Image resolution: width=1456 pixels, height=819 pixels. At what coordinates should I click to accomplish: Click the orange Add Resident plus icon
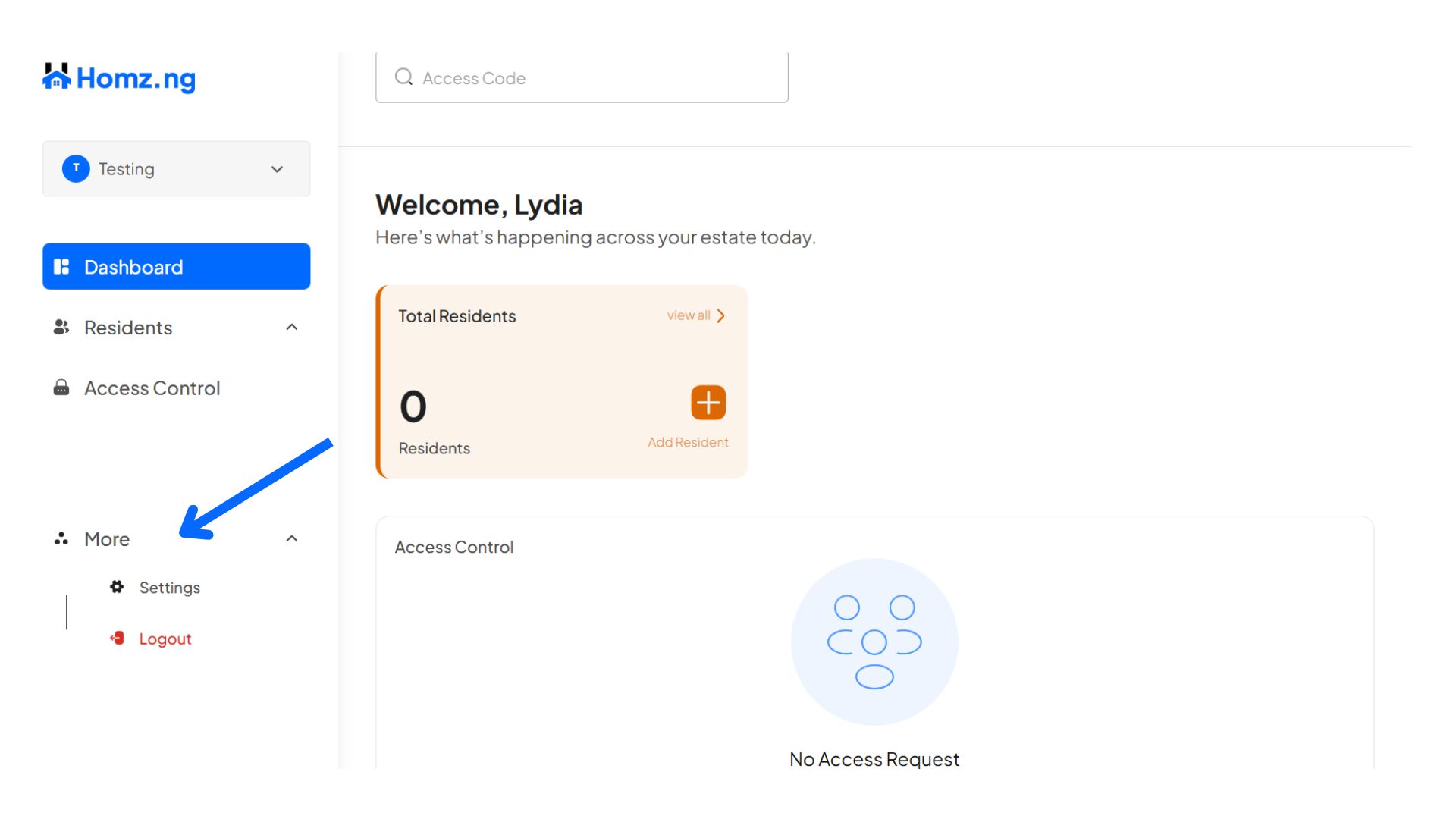708,402
